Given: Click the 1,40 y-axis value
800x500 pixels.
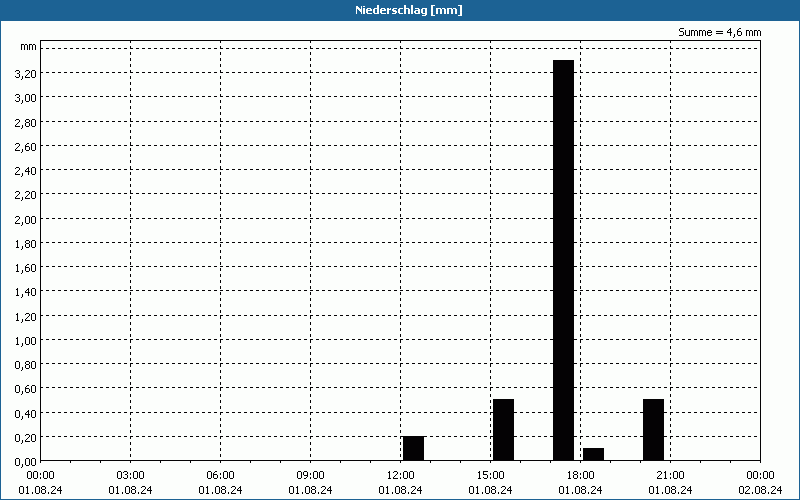Looking at the screenshot, I should 26,292.
